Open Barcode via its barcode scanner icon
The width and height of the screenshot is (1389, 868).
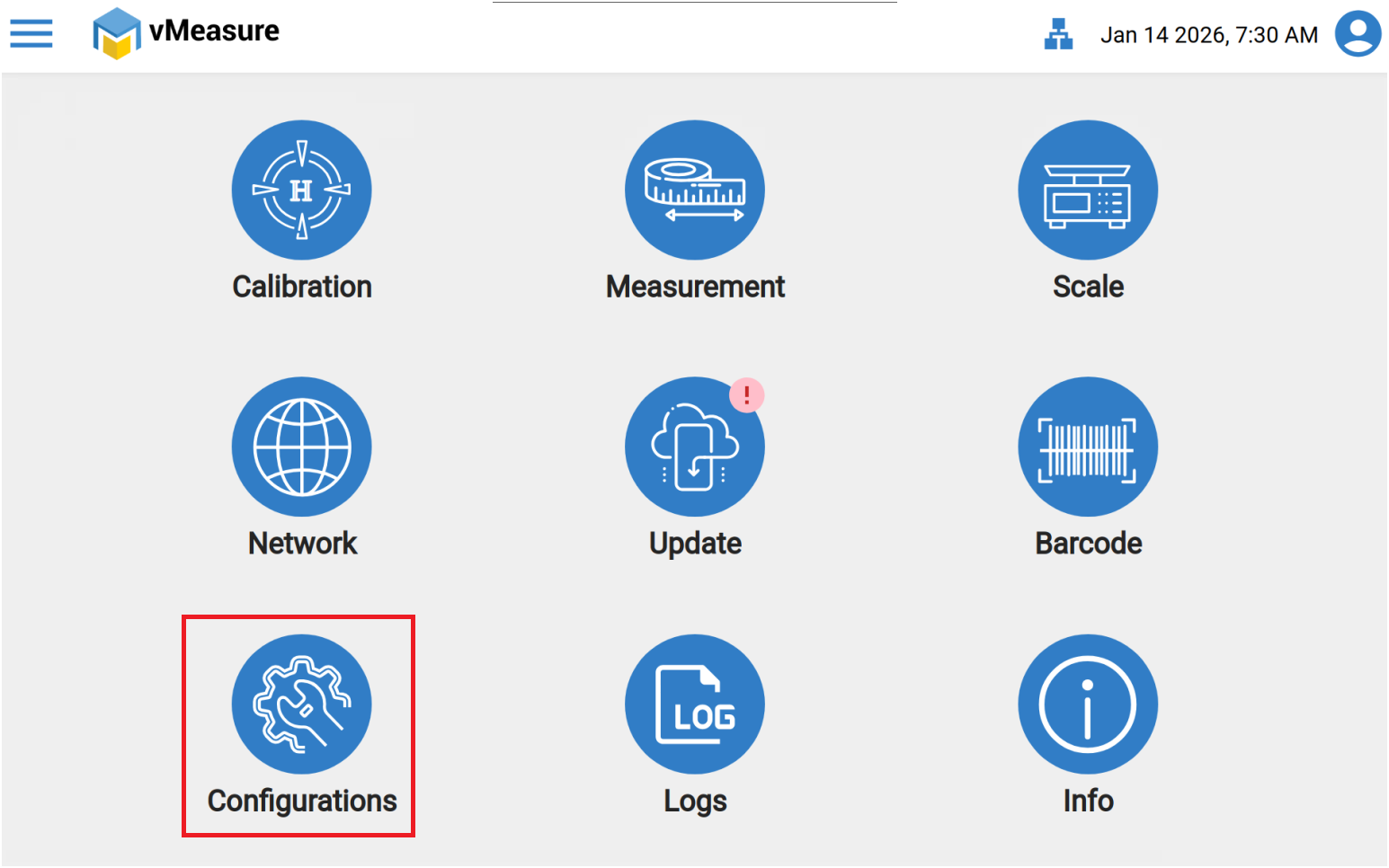pyautogui.click(x=1088, y=447)
